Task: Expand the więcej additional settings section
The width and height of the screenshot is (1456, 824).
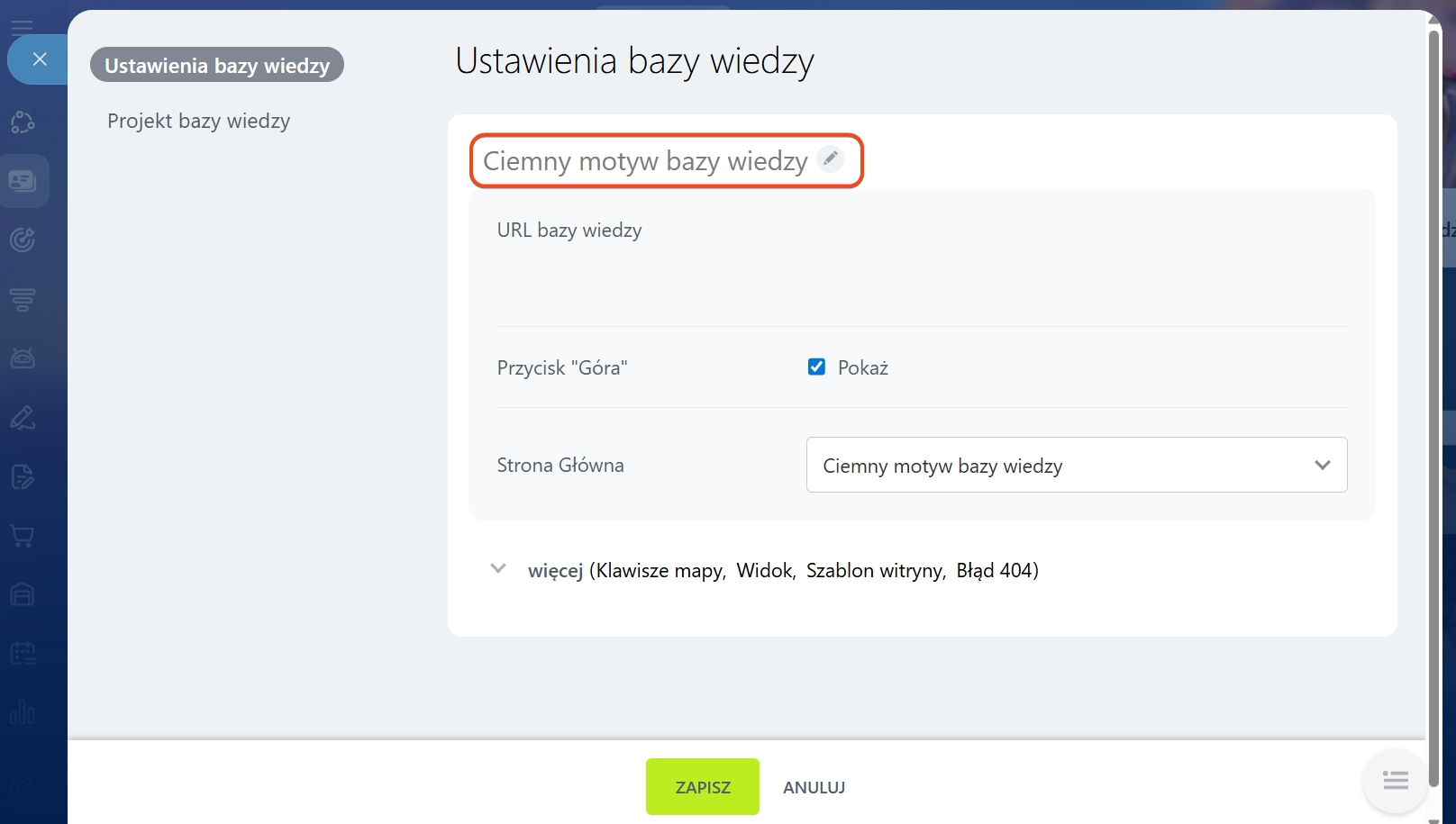Action: point(498,569)
